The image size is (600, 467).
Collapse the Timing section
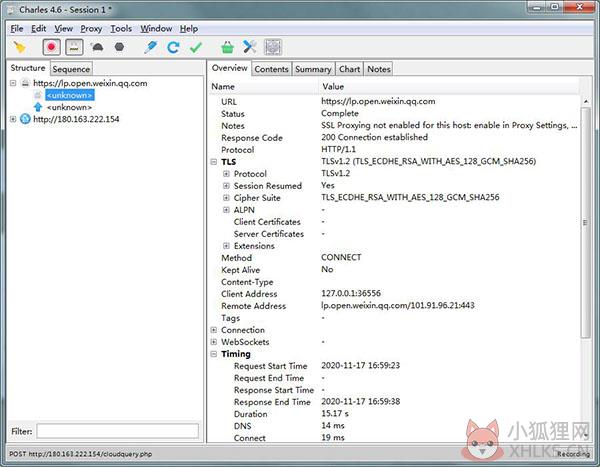pyautogui.click(x=214, y=354)
